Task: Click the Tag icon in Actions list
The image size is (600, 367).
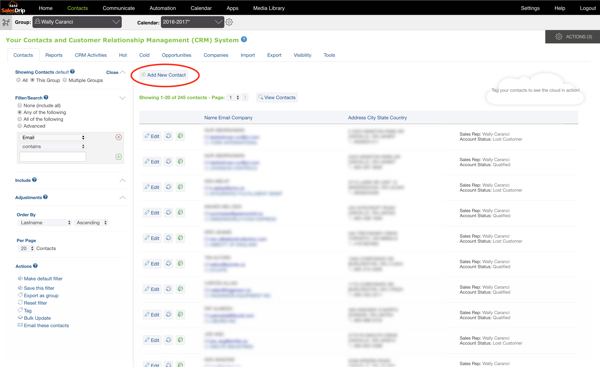Action: (x=20, y=310)
